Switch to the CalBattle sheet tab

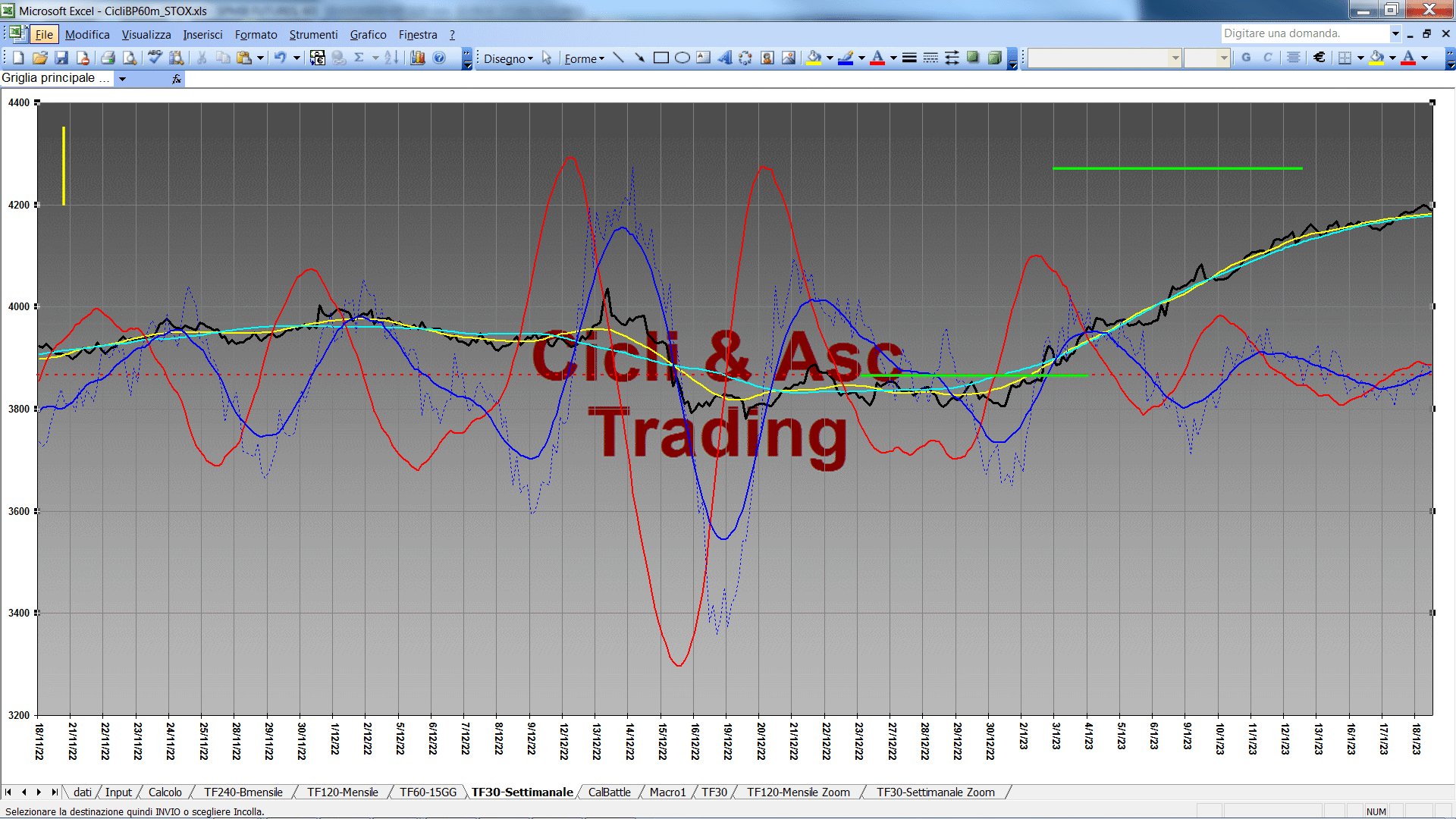609,792
